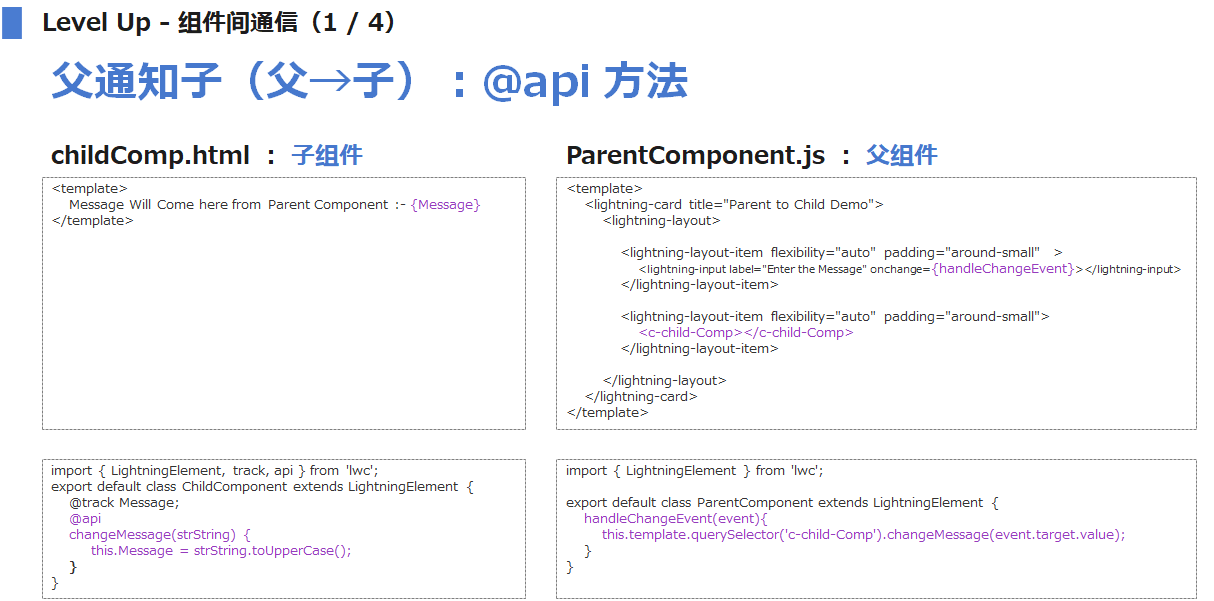
Task: Click the "export default class ChildComponent" line
Action: tap(262, 487)
